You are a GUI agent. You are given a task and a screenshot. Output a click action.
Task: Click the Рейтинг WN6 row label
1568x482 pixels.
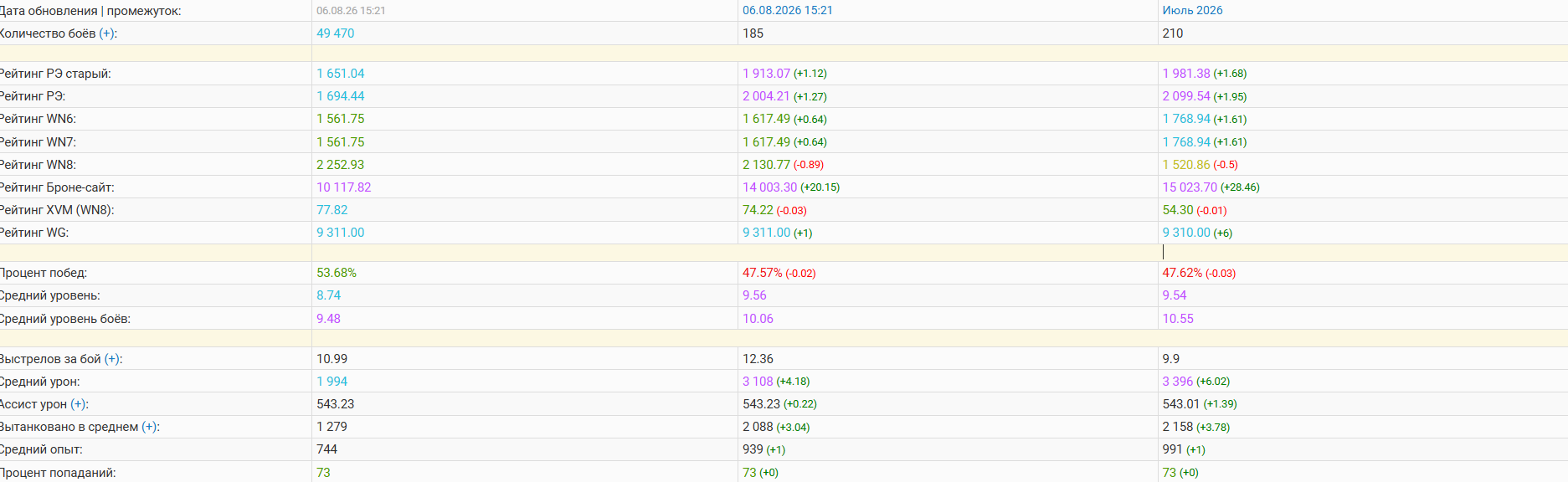tap(38, 119)
